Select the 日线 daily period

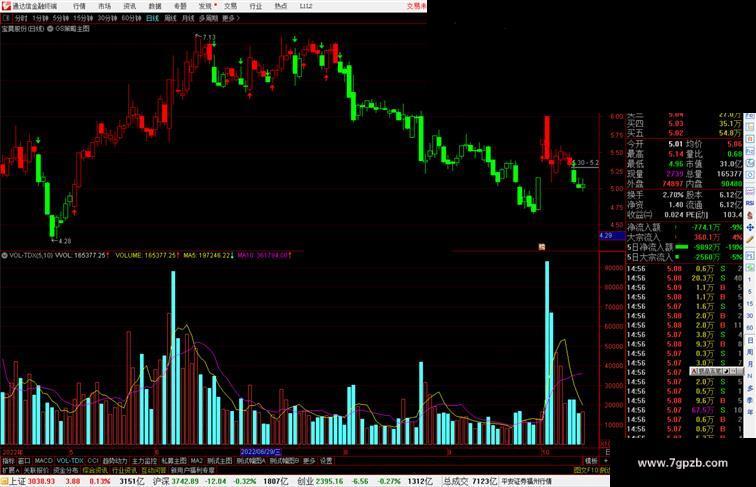(152, 18)
